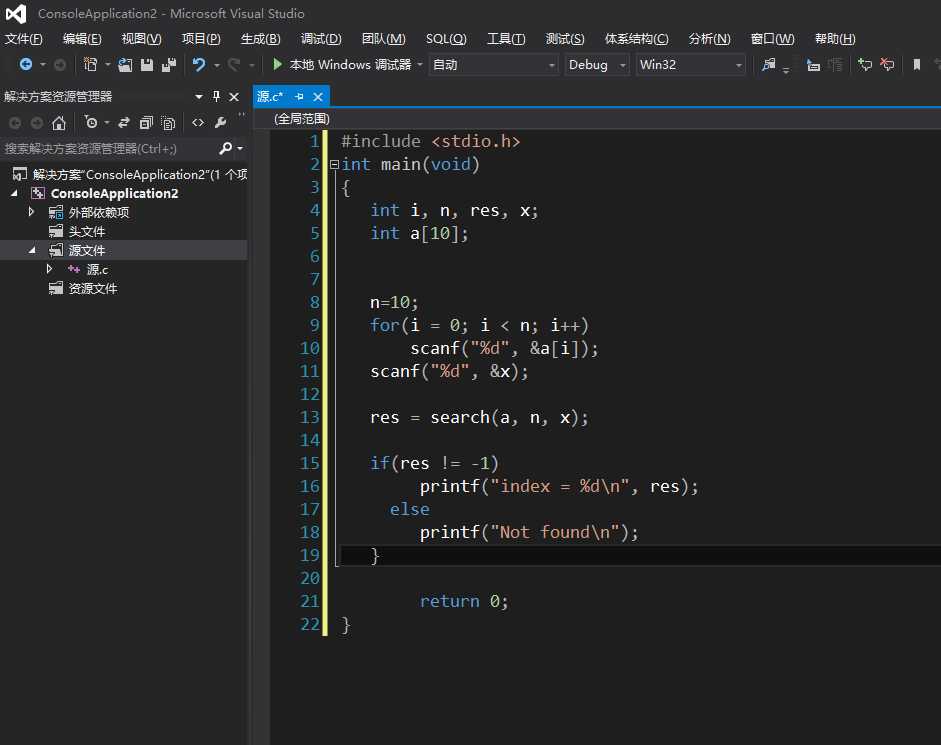This screenshot has height=745, width=941.
Task: Click the "#include <stdio.h>" code line
Action: coord(430,141)
